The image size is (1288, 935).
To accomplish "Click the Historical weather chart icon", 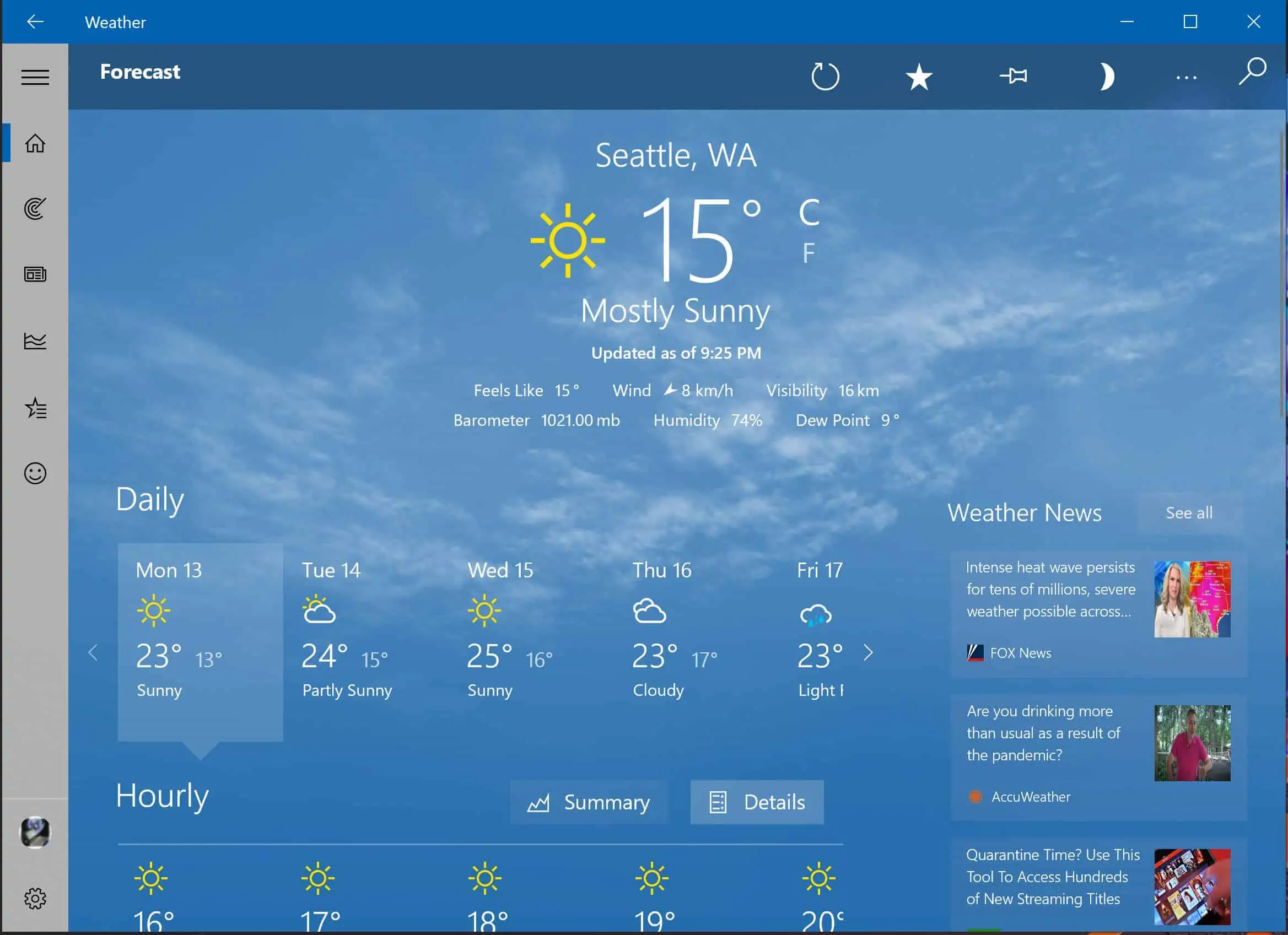I will tap(35, 341).
